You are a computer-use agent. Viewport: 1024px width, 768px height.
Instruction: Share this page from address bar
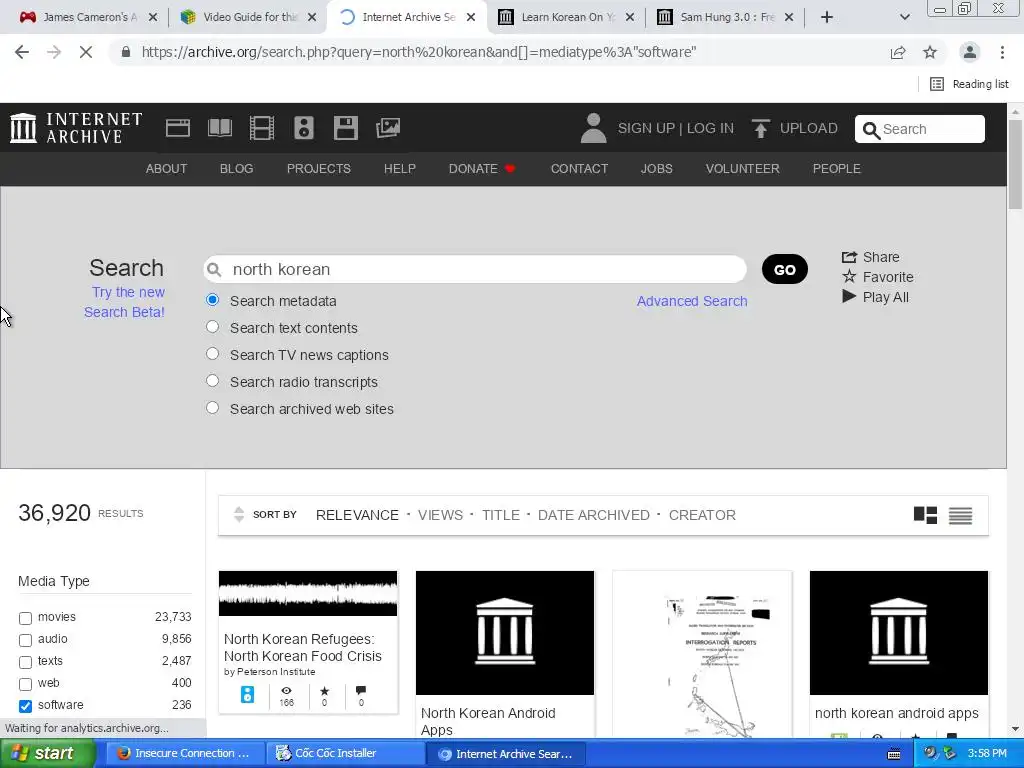(898, 52)
